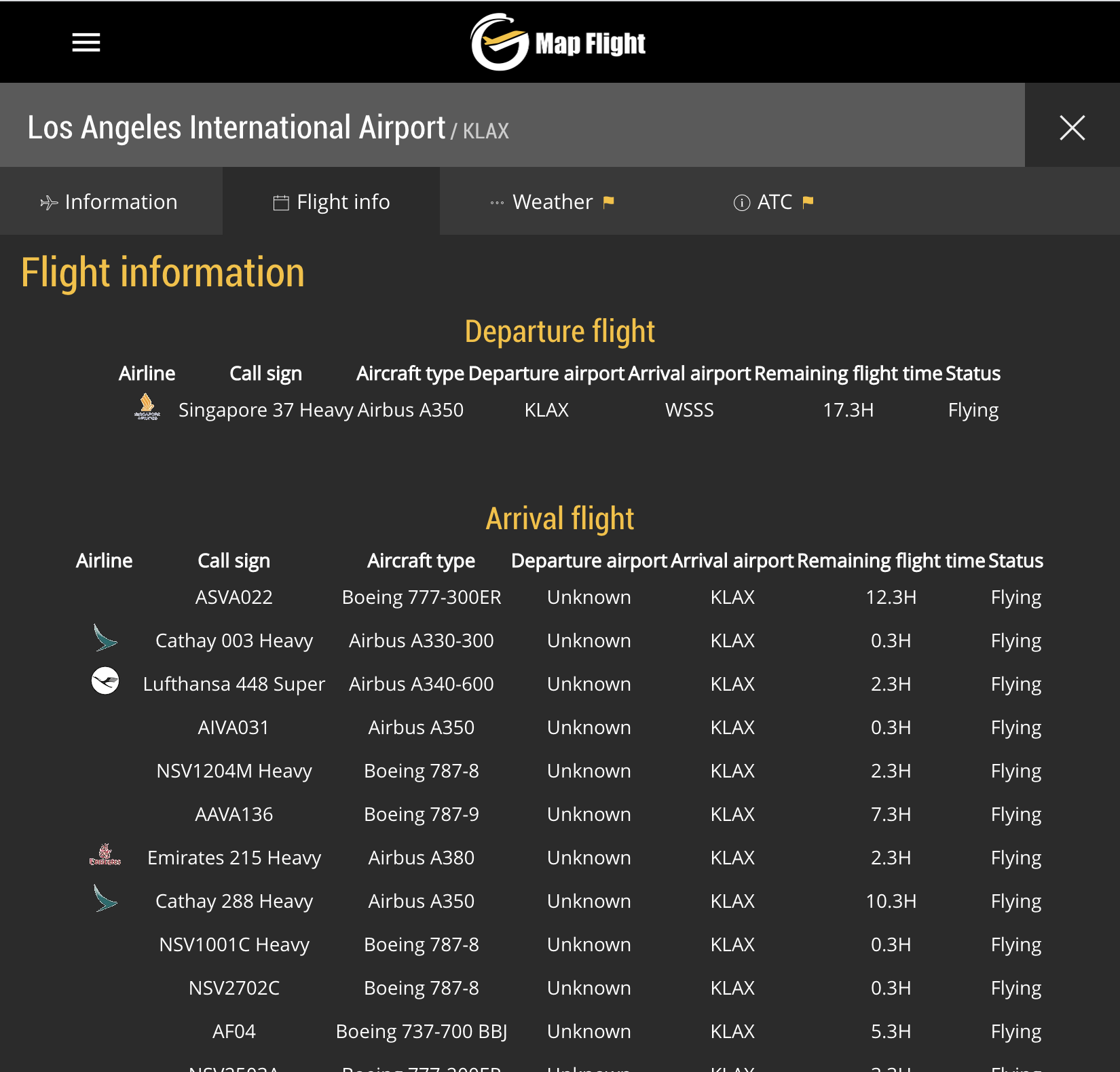Click Cathay 288 Heavy airline logo
The height and width of the screenshot is (1072, 1120).
[105, 898]
